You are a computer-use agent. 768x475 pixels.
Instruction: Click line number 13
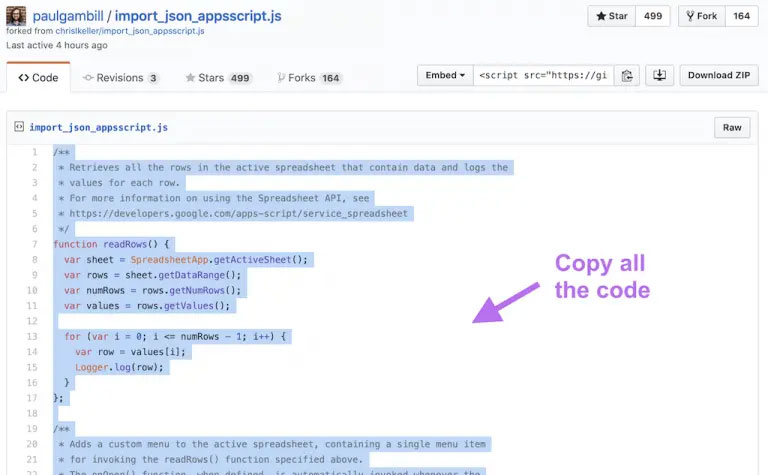pyautogui.click(x=32, y=336)
